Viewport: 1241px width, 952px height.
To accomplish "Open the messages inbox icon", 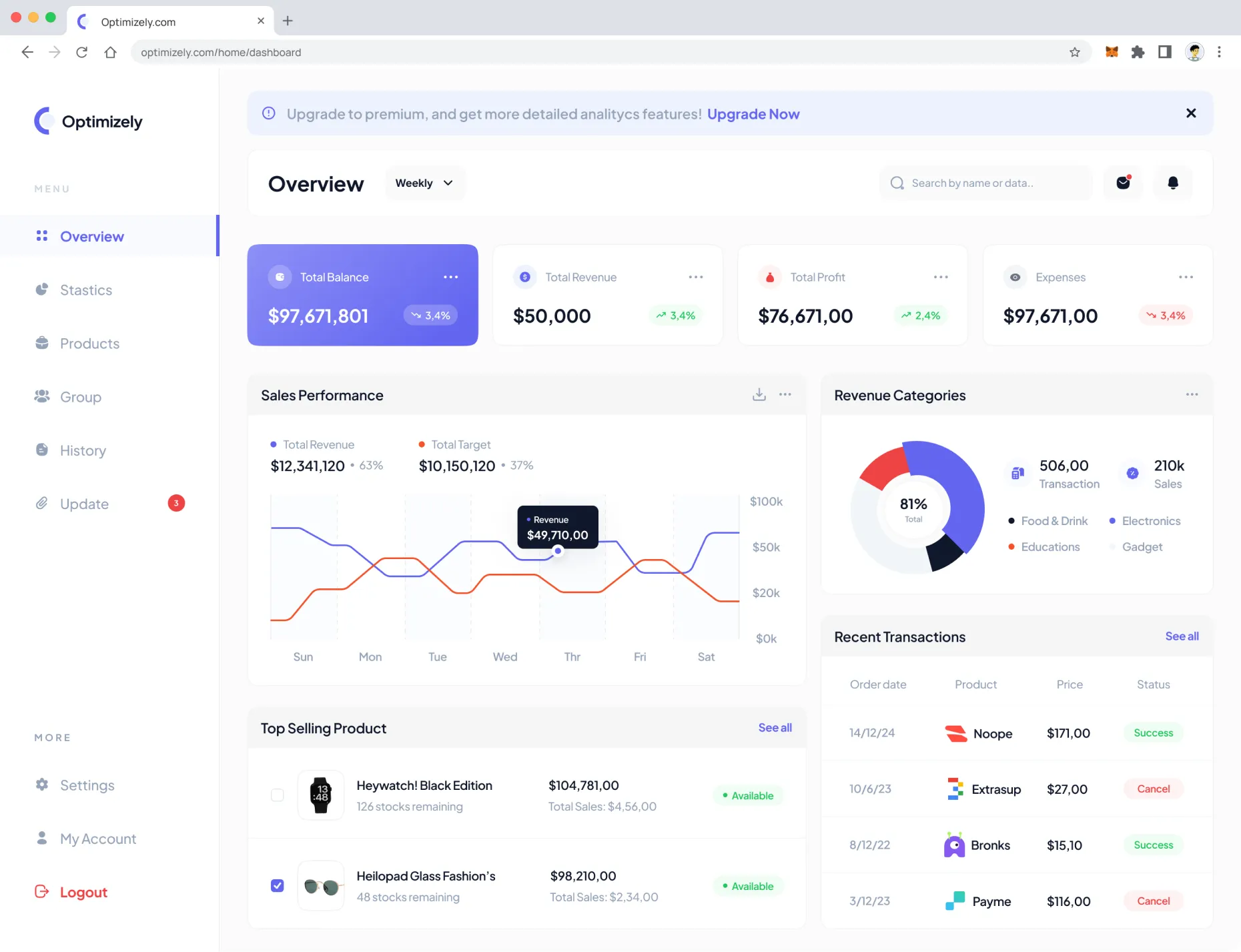I will click(1124, 183).
